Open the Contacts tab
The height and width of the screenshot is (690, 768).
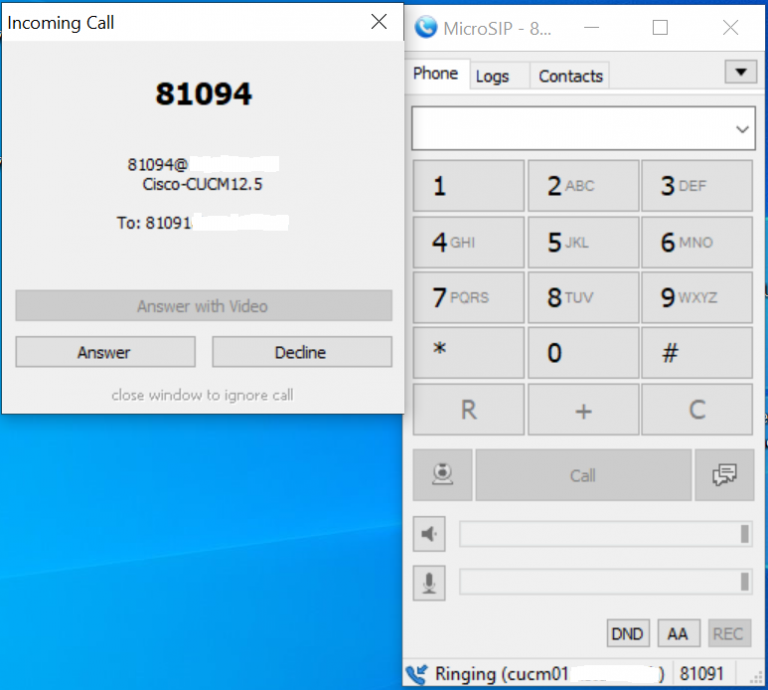click(570, 76)
